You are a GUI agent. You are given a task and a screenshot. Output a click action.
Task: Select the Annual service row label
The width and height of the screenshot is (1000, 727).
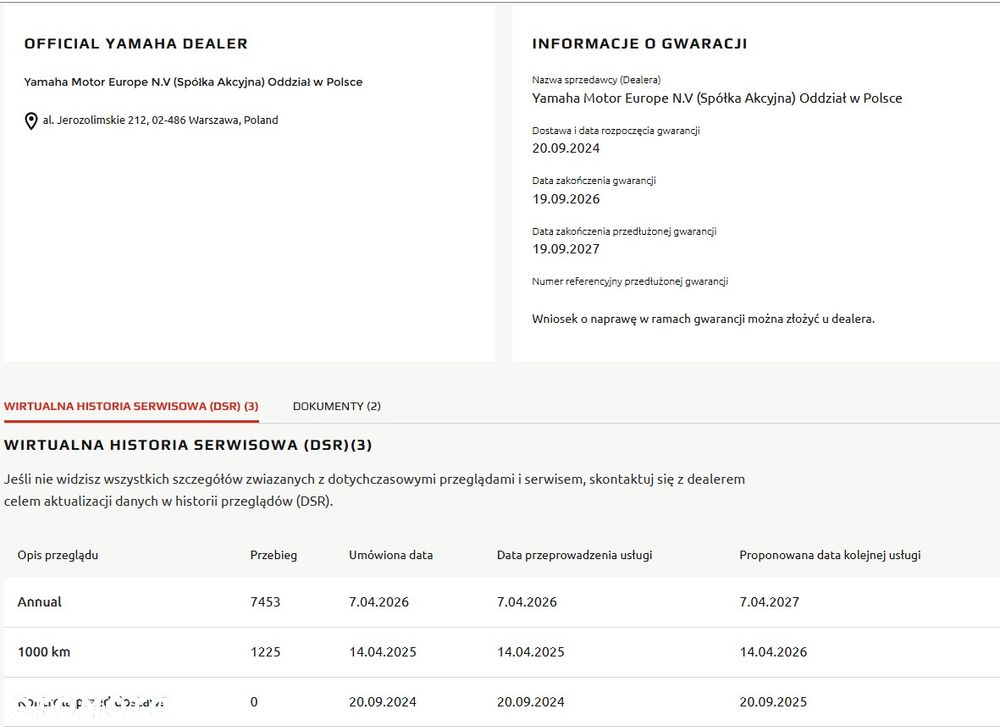tap(40, 602)
